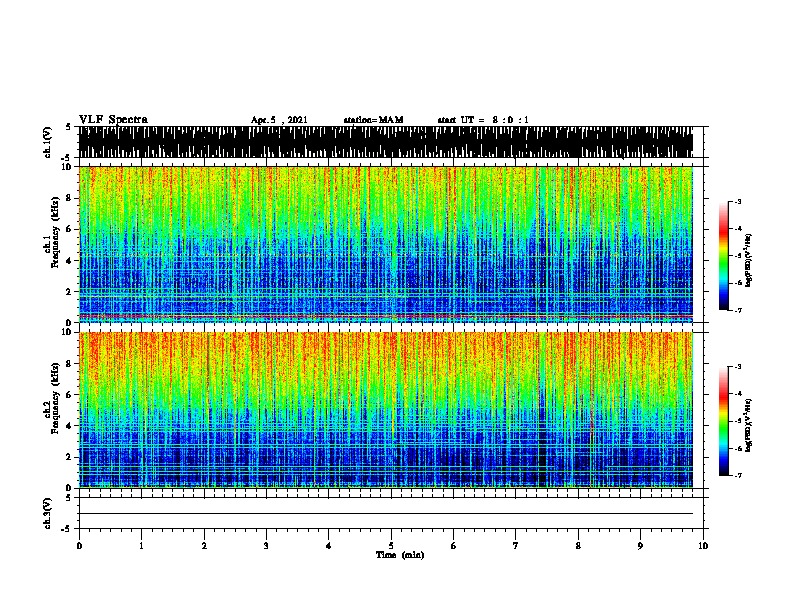Click the "4" kHz tick of ch.2 spectrogram
Viewport: 792px width, 612px height.
click(x=71, y=426)
